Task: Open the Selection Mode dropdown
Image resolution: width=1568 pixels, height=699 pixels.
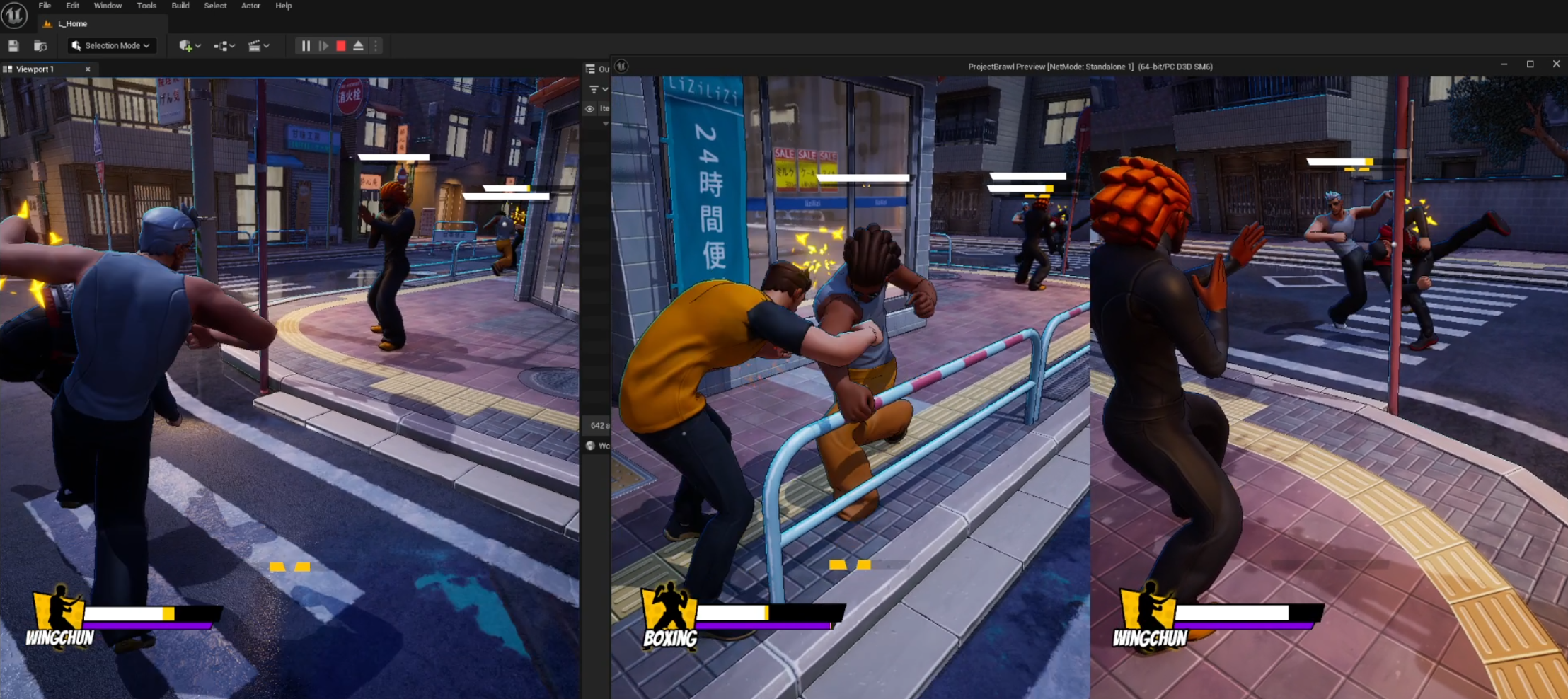Action: 111,46
